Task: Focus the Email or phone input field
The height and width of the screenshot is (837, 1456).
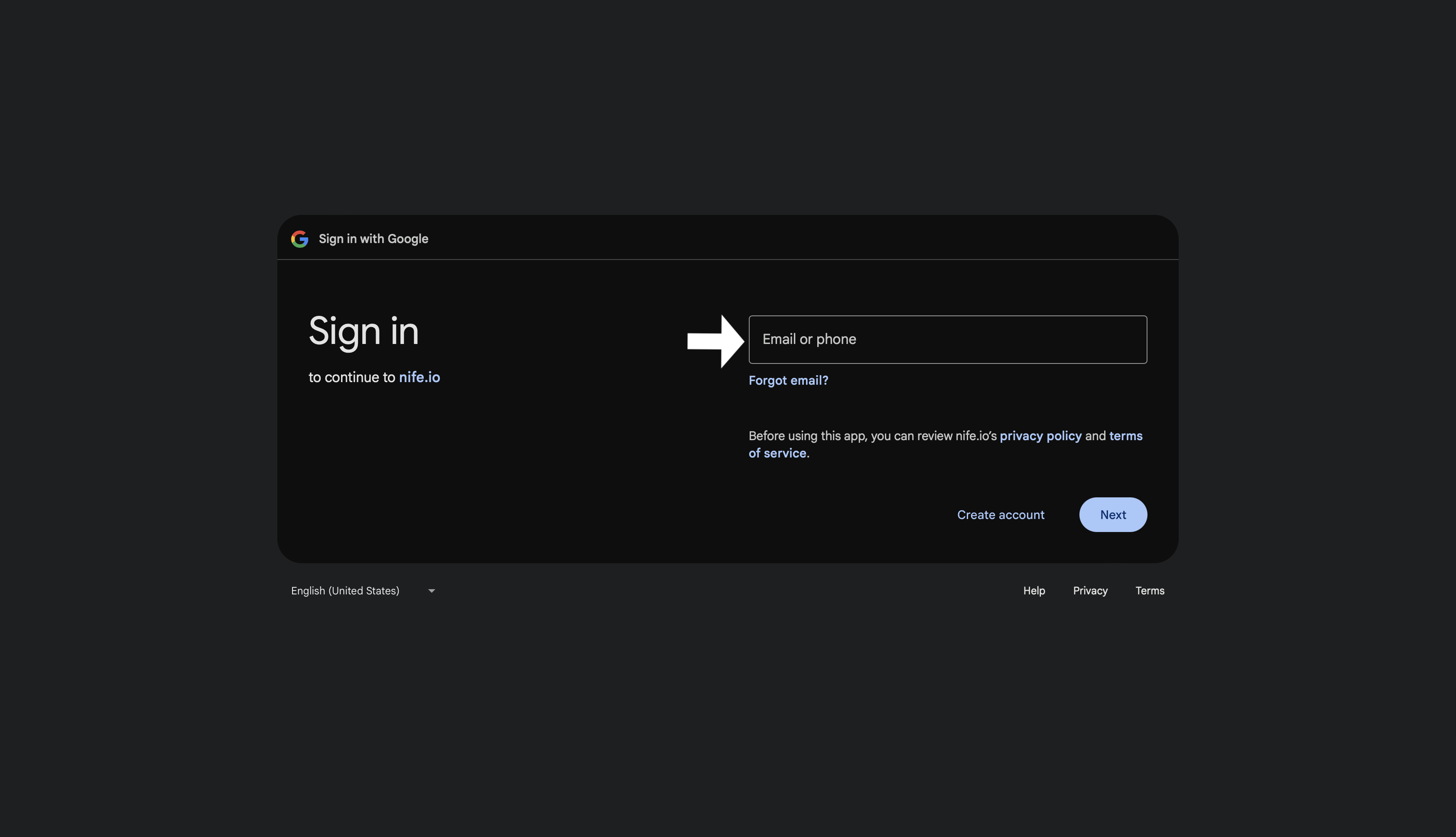Action: [x=947, y=339]
